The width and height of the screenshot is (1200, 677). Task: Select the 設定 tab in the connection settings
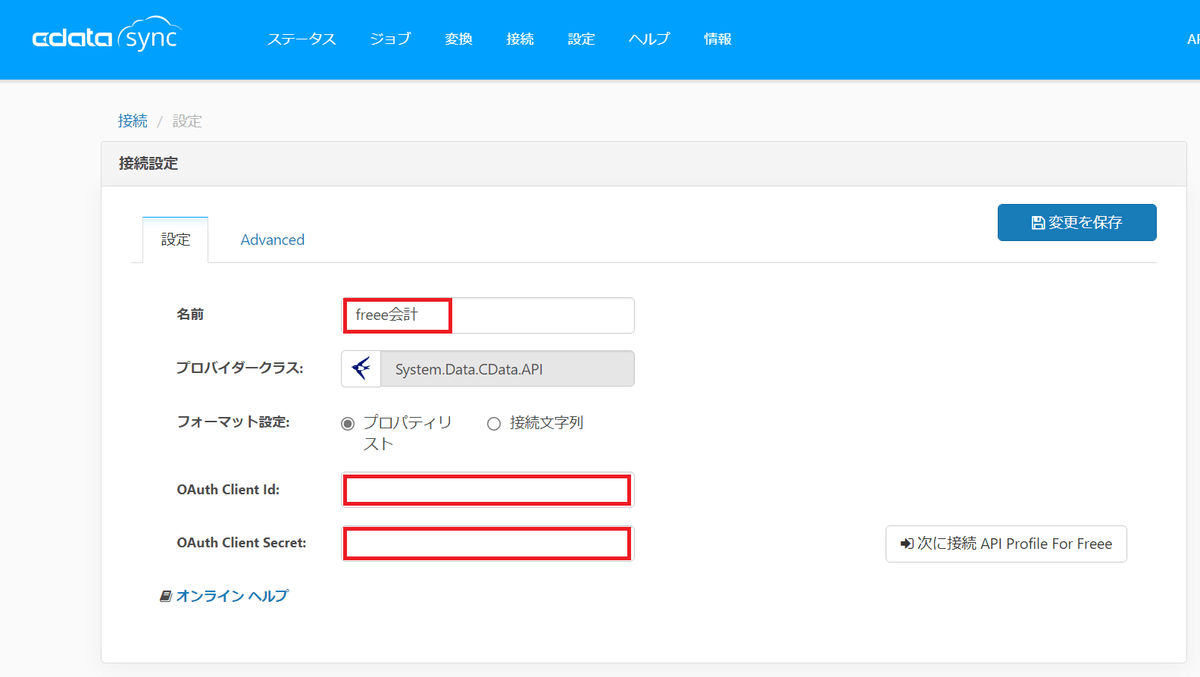(x=175, y=240)
